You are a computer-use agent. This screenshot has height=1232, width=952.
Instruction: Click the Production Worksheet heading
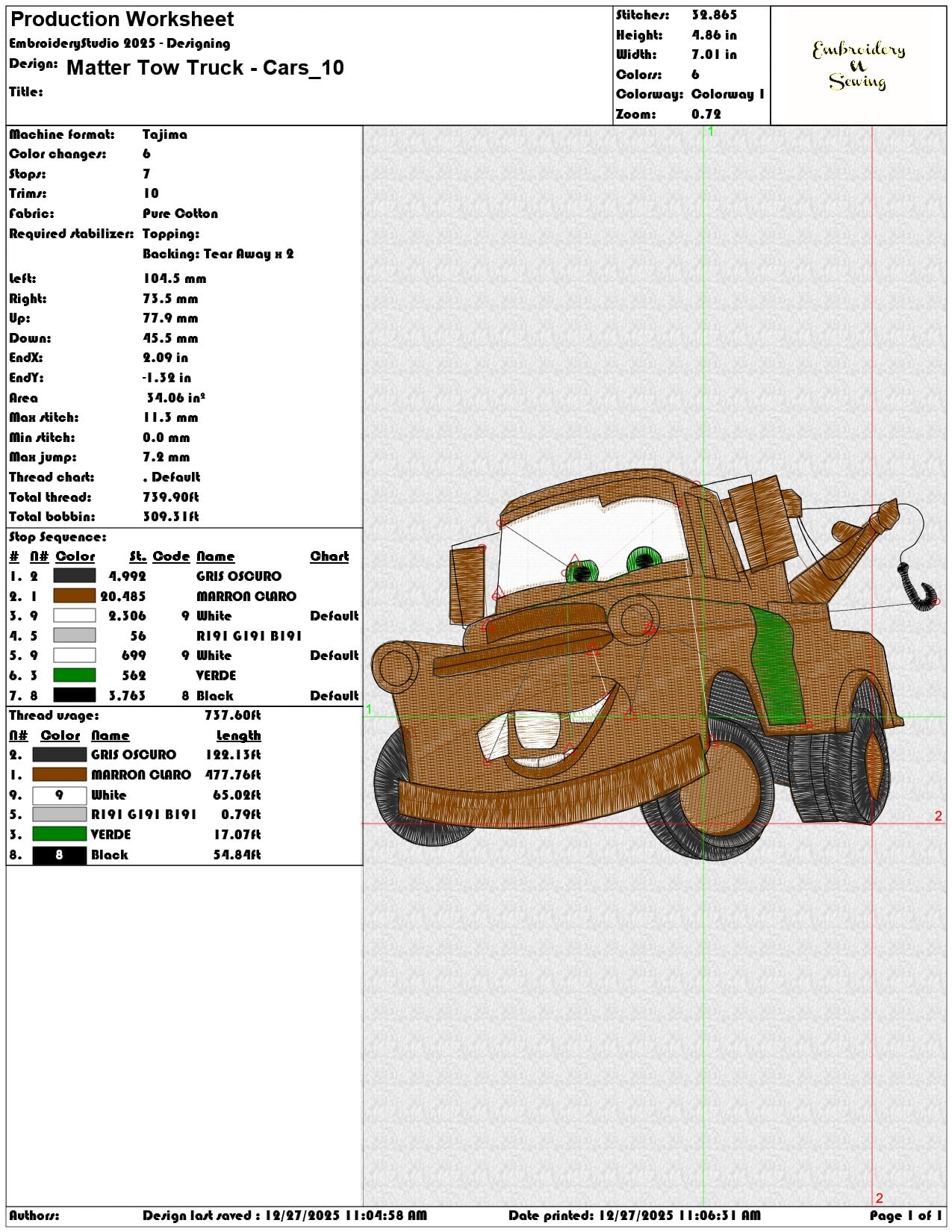click(122, 19)
